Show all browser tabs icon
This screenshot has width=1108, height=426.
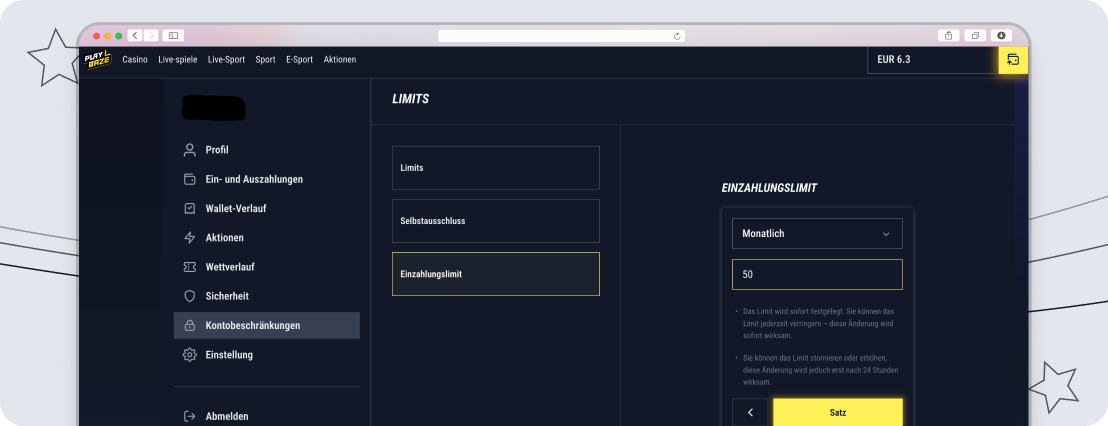pos(975,35)
